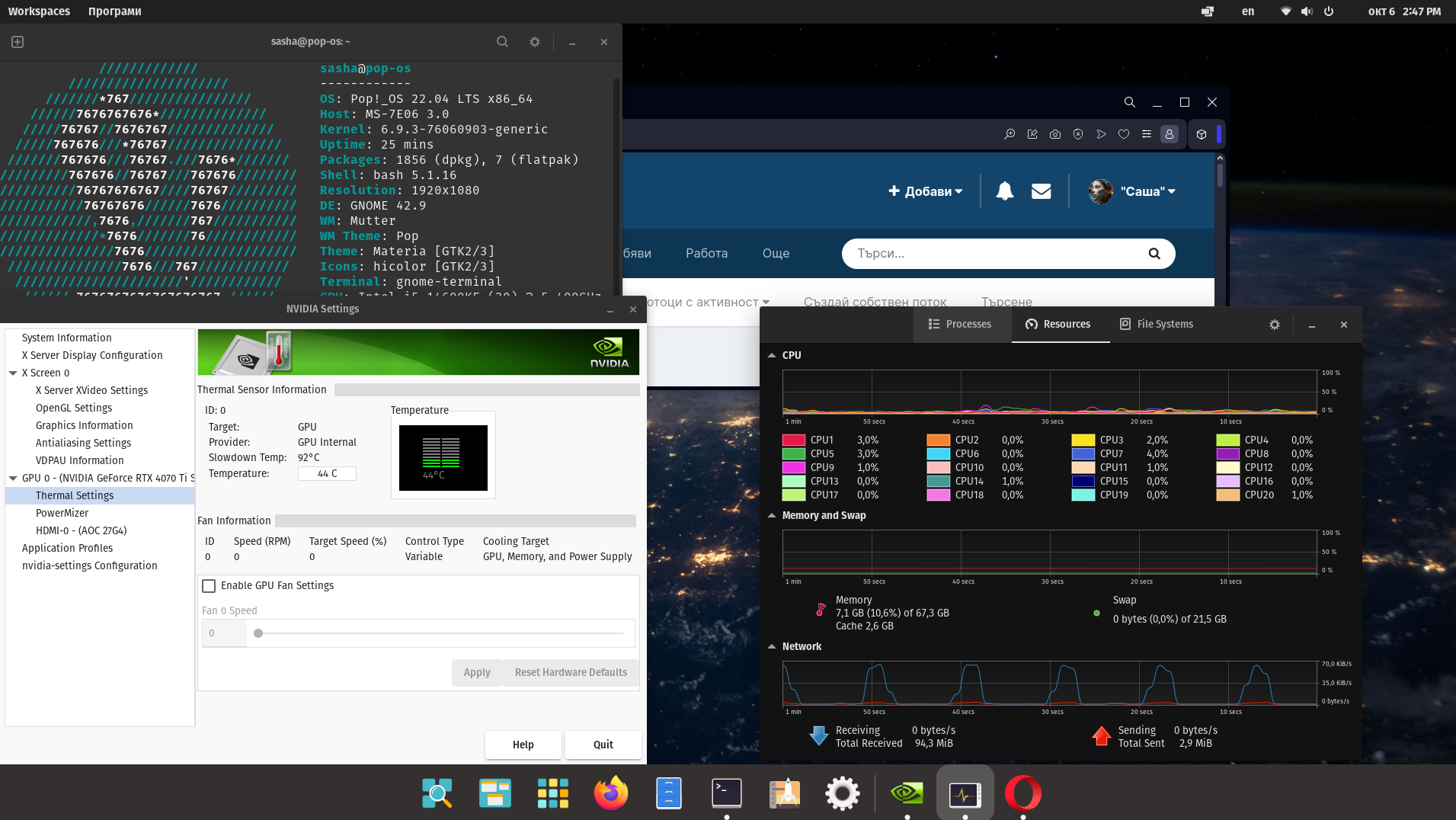Click the Opera profile account icon

point(1170,134)
